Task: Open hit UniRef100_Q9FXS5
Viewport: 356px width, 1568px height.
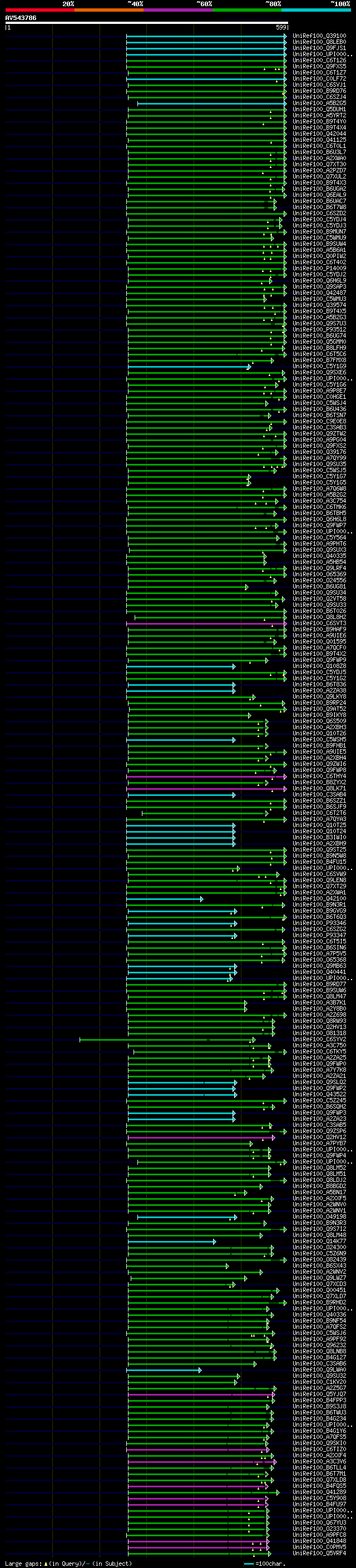Action: pos(319,66)
